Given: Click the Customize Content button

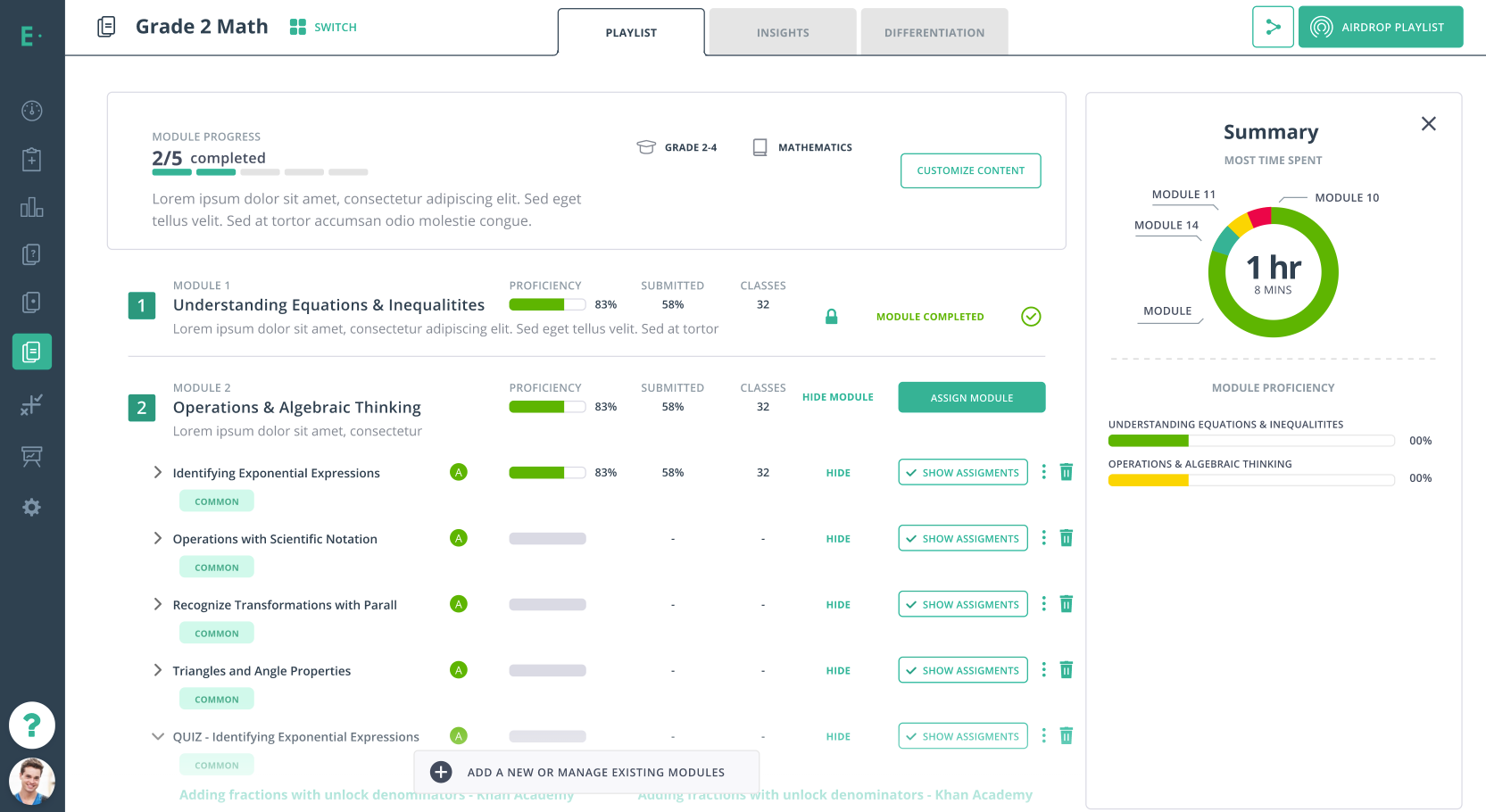Looking at the screenshot, I should (970, 170).
